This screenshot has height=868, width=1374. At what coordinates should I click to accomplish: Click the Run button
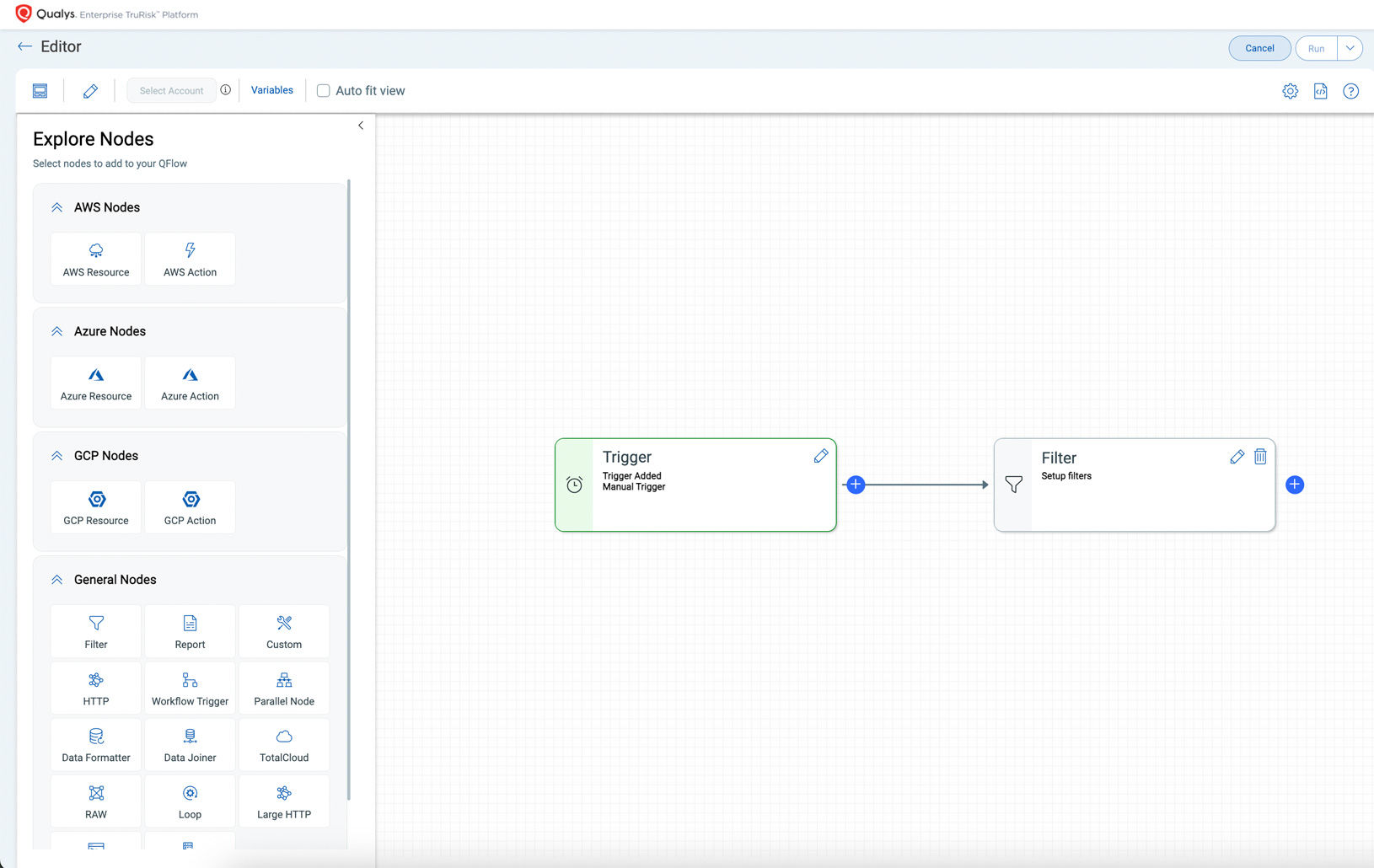point(1316,48)
